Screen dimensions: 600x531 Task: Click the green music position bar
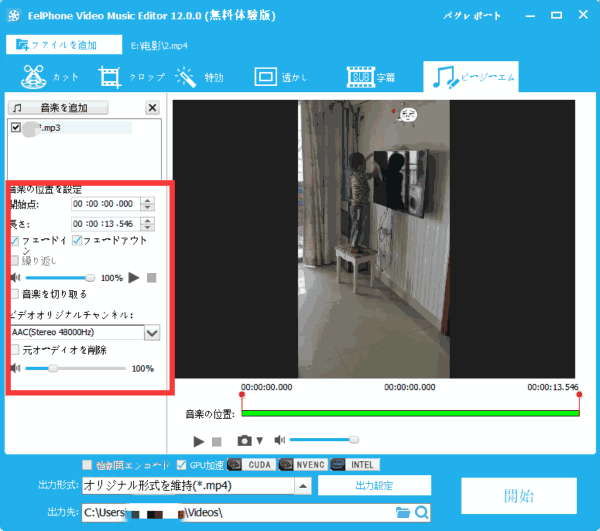(x=411, y=413)
